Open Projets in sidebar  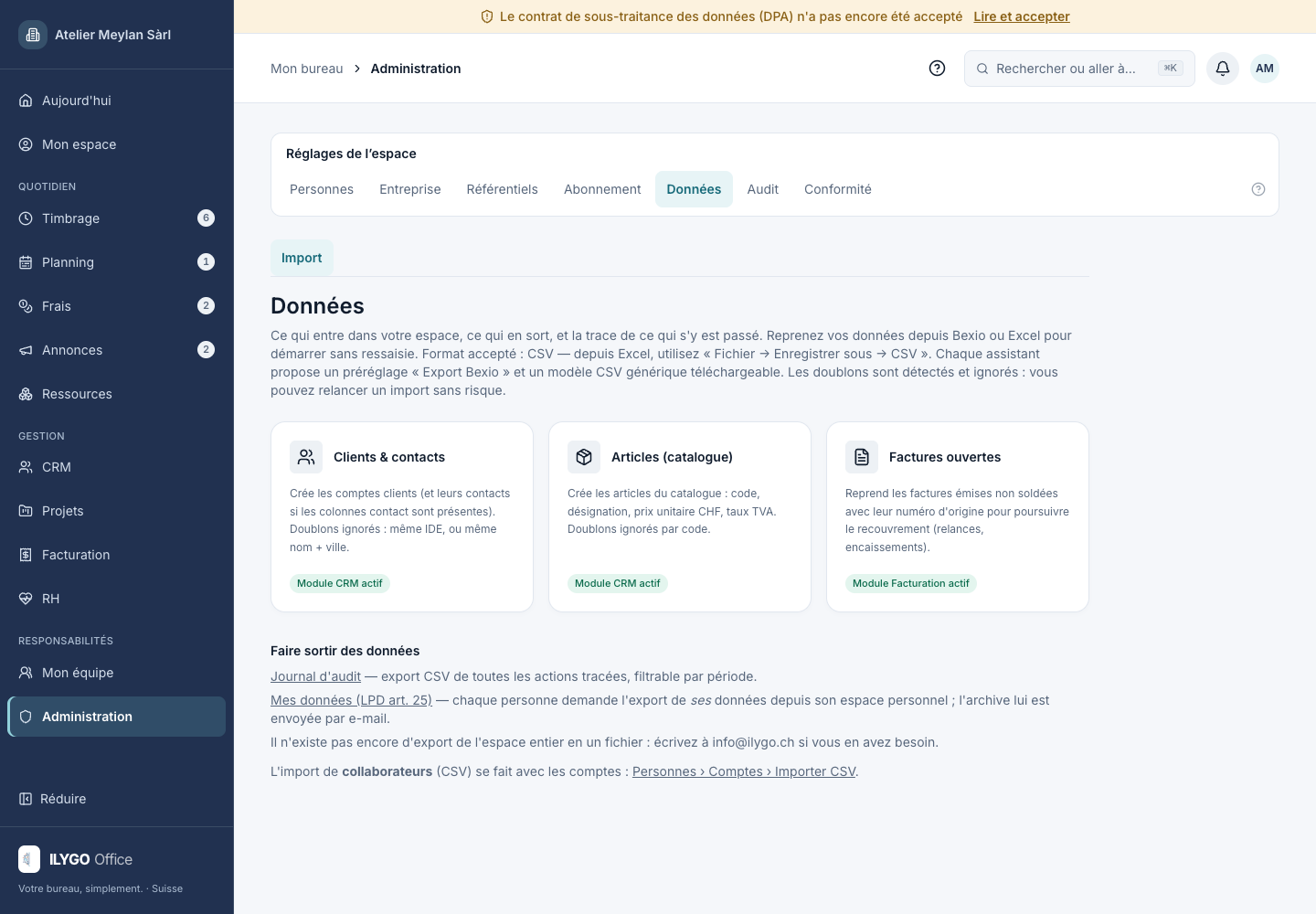point(117,511)
